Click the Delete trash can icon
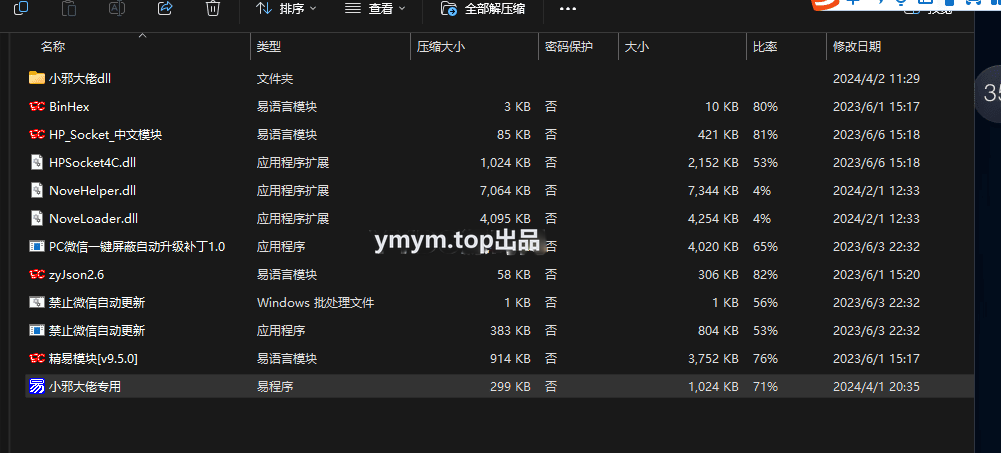The height and width of the screenshot is (453, 1001). [x=213, y=8]
